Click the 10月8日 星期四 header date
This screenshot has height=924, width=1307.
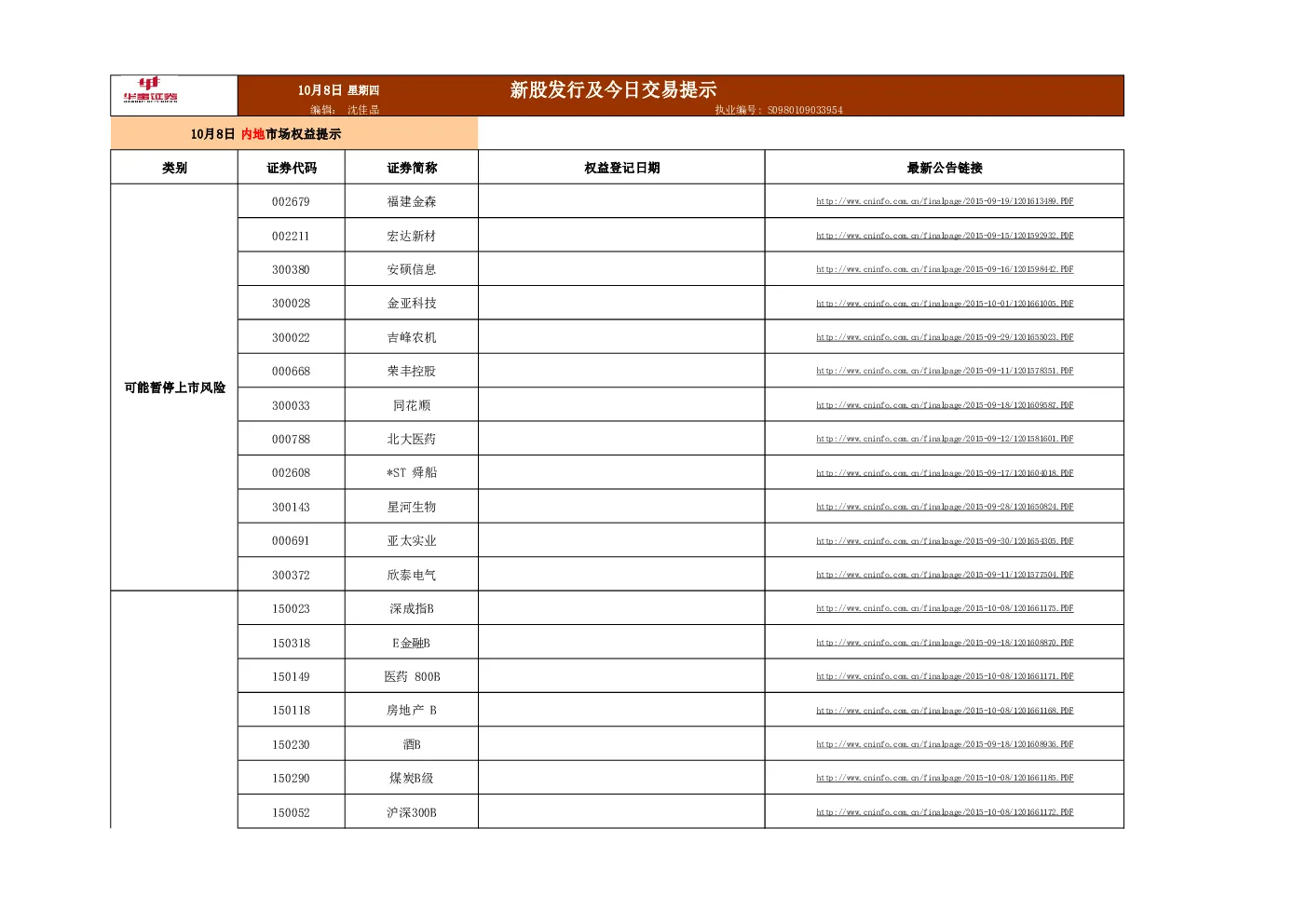(x=338, y=90)
